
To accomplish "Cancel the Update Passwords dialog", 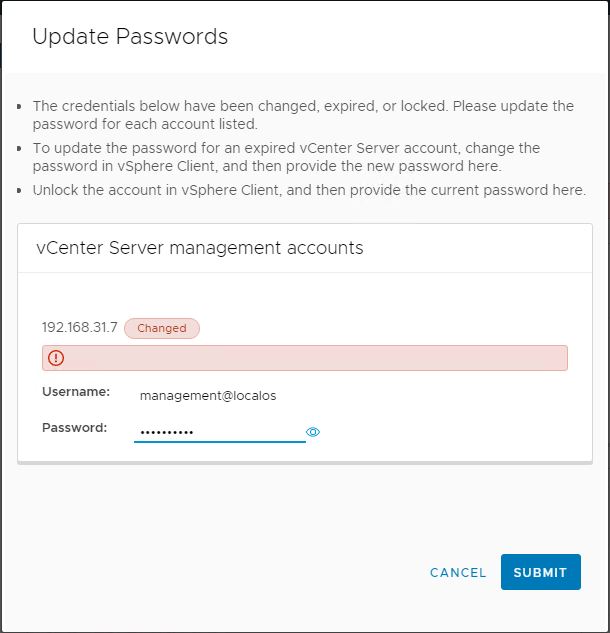I will [x=458, y=573].
